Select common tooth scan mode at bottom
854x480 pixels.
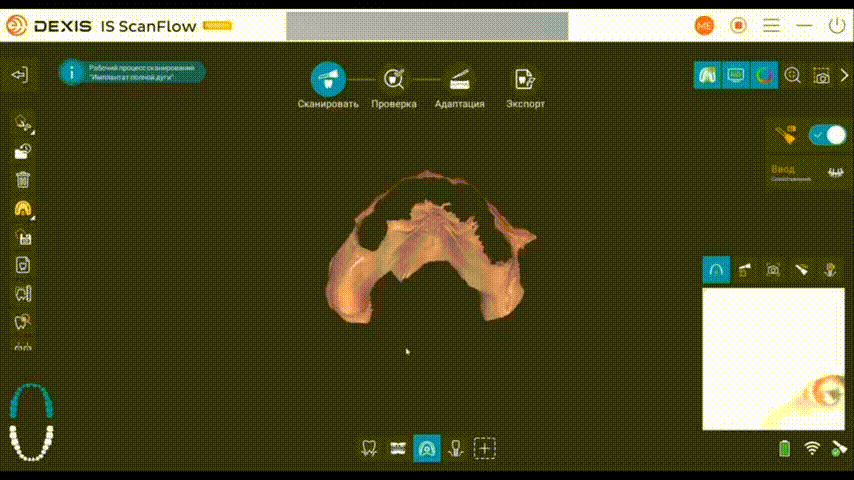369,448
